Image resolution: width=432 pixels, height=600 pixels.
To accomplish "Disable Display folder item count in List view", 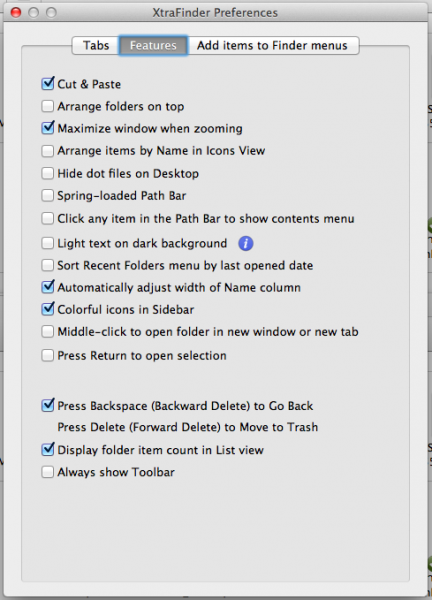I will point(47,450).
